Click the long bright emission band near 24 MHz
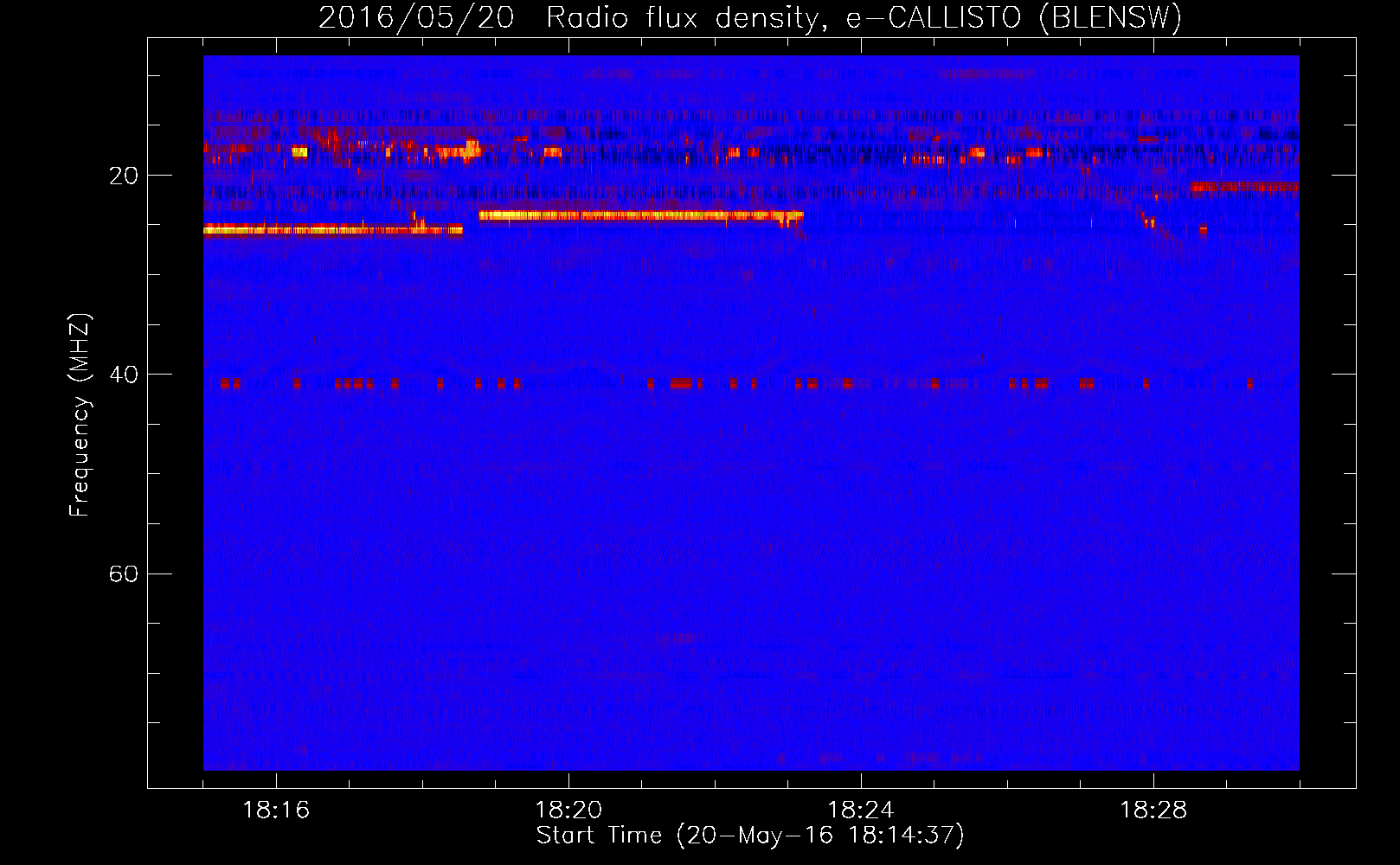1400x865 pixels. click(x=641, y=215)
